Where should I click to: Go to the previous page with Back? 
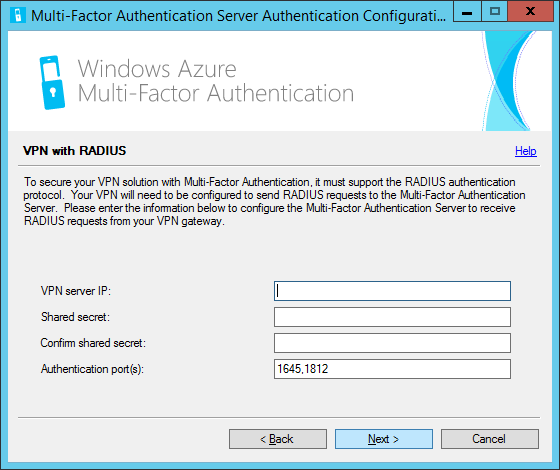[278, 439]
